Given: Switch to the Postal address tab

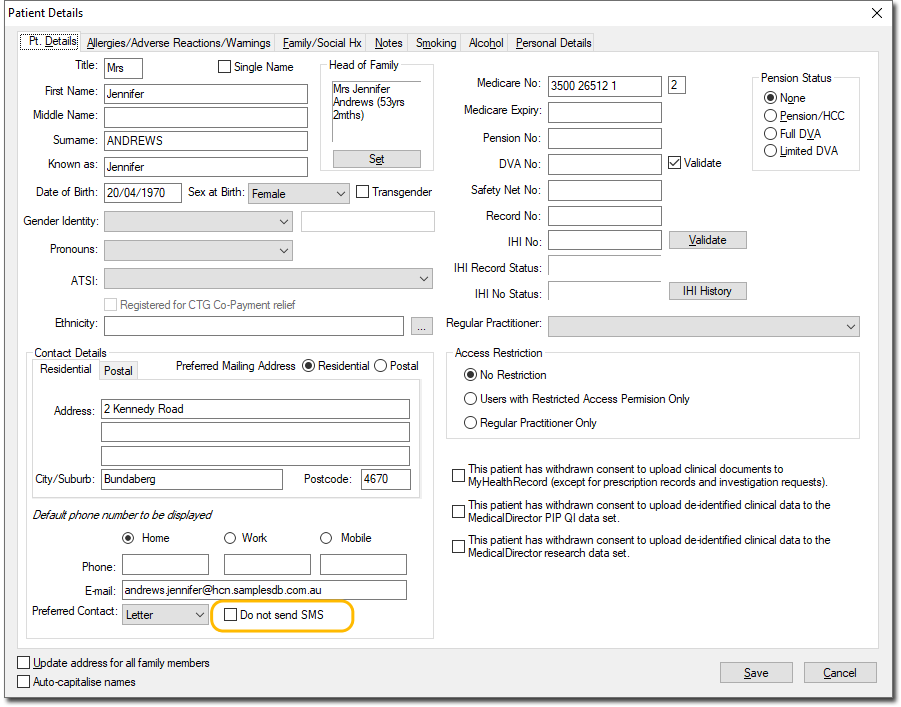Looking at the screenshot, I should [x=118, y=371].
